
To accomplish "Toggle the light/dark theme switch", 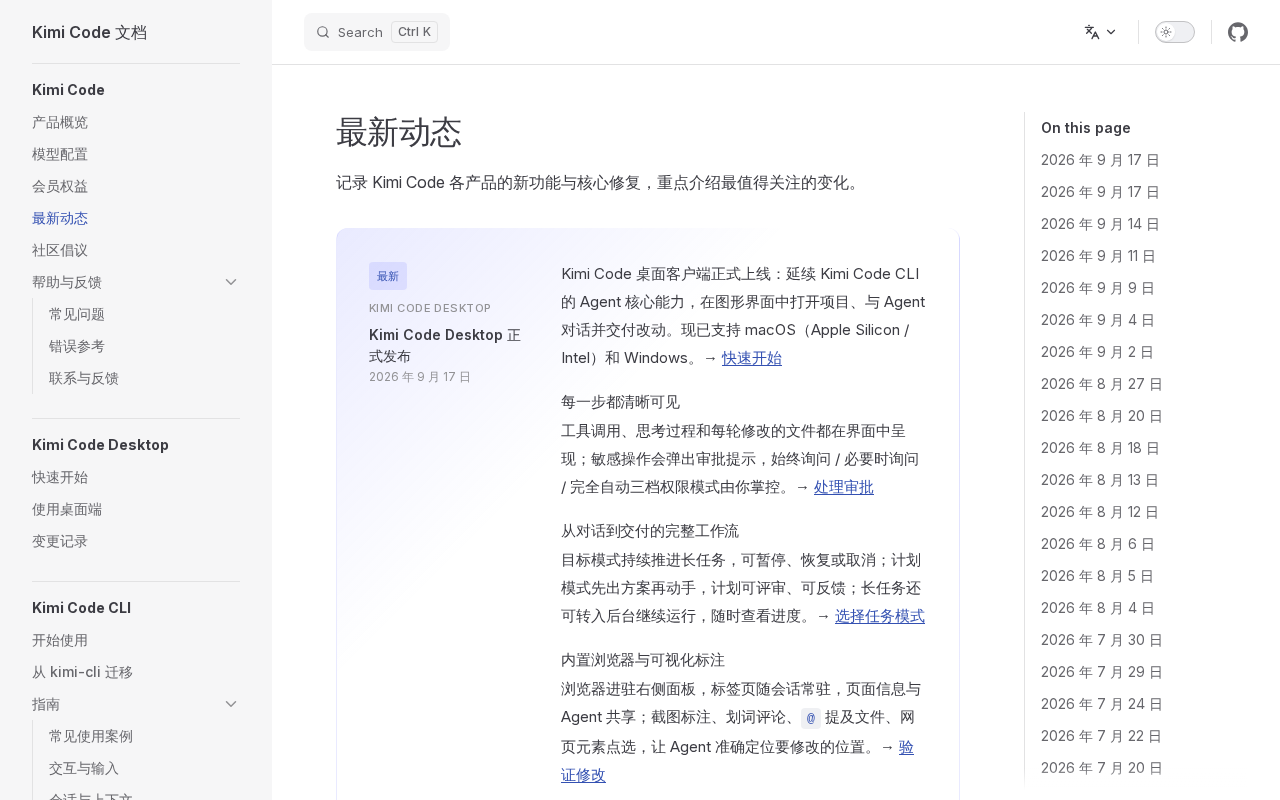I will tap(1175, 32).
